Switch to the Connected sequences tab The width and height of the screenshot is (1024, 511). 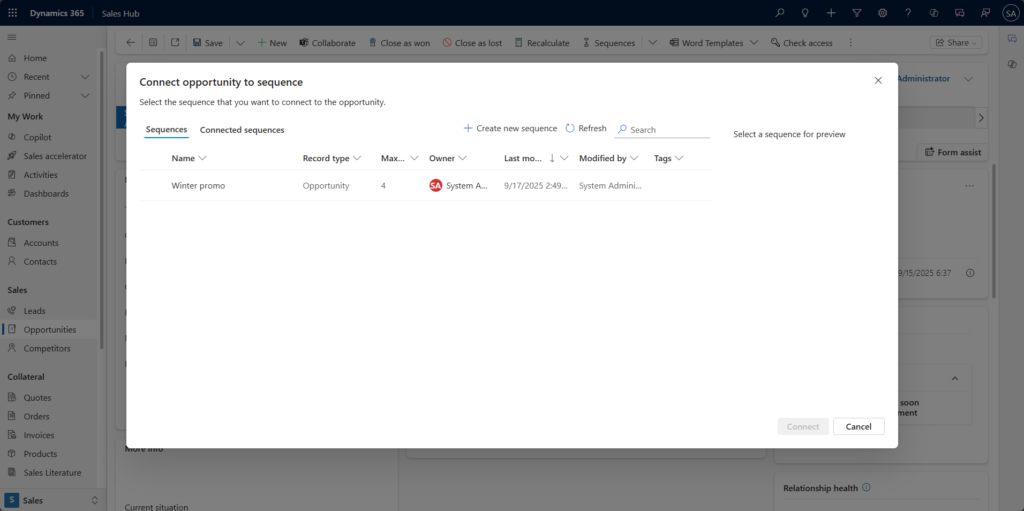click(x=242, y=130)
